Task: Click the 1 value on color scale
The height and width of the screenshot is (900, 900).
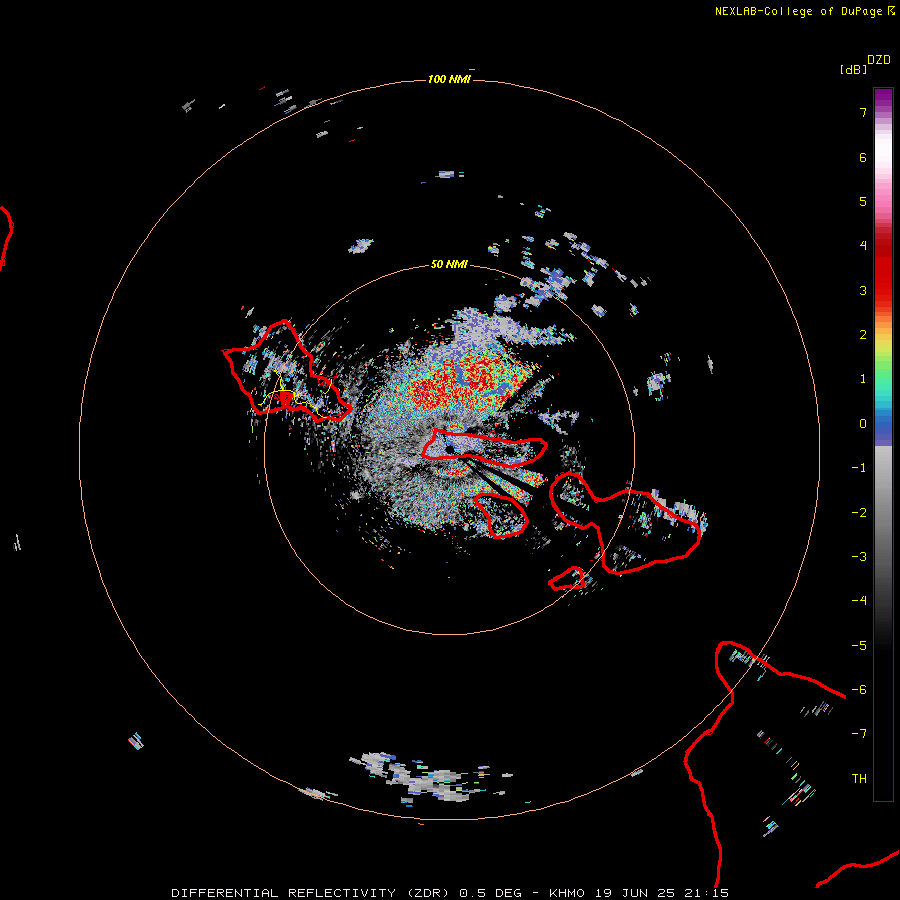Action: click(x=863, y=379)
